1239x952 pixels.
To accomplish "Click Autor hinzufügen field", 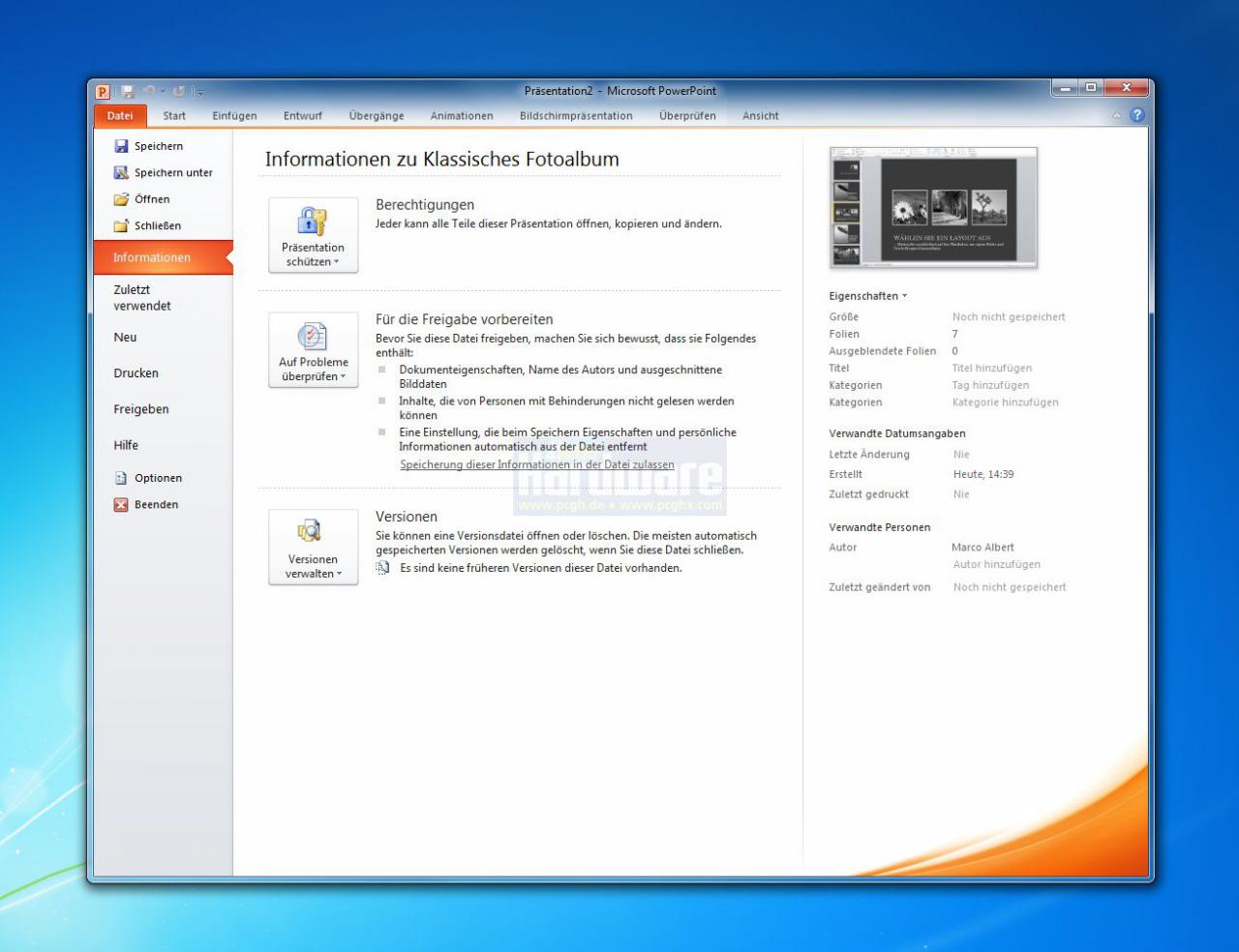I will point(997,564).
